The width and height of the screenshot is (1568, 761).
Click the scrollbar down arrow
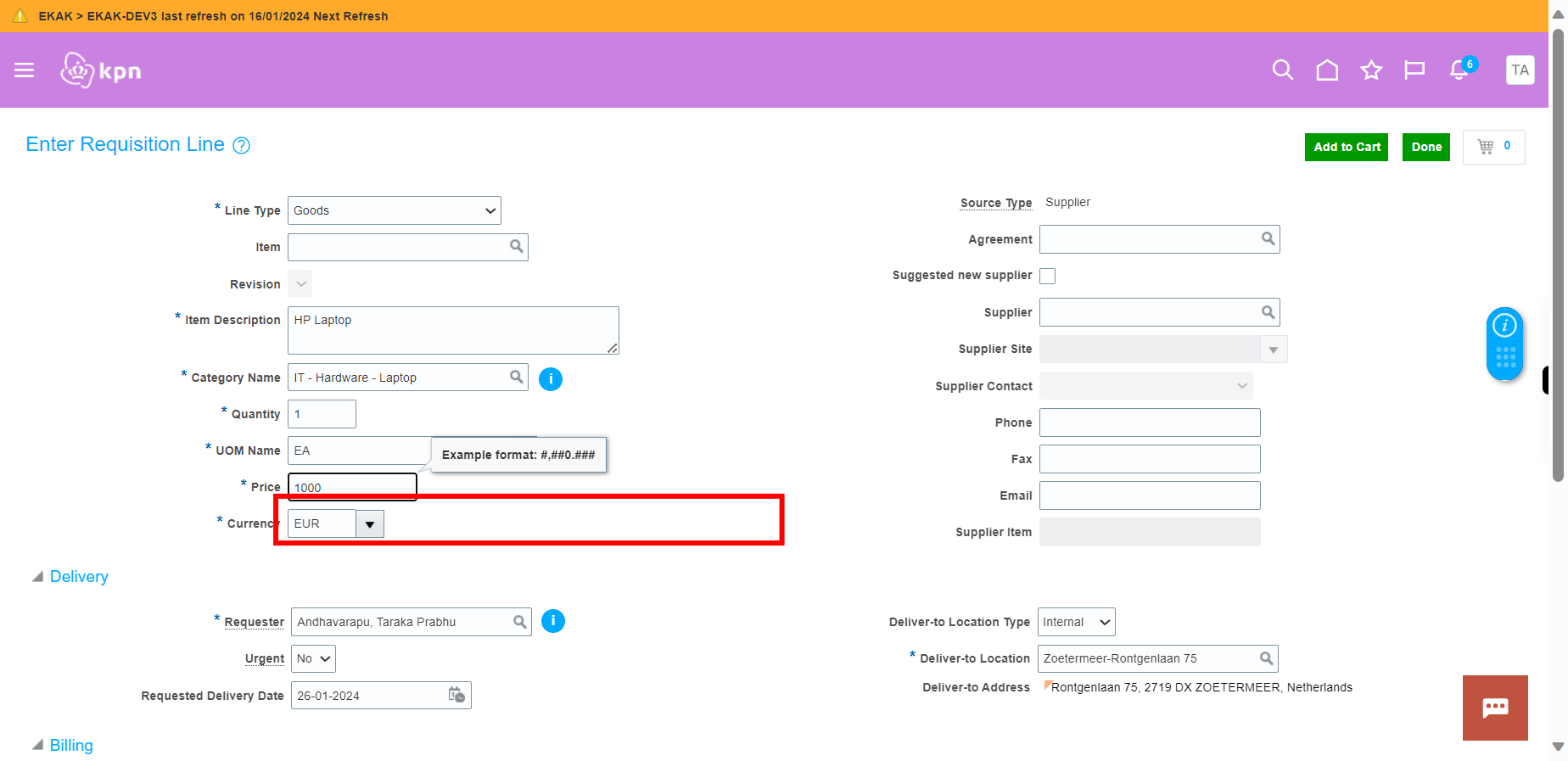(x=1558, y=747)
